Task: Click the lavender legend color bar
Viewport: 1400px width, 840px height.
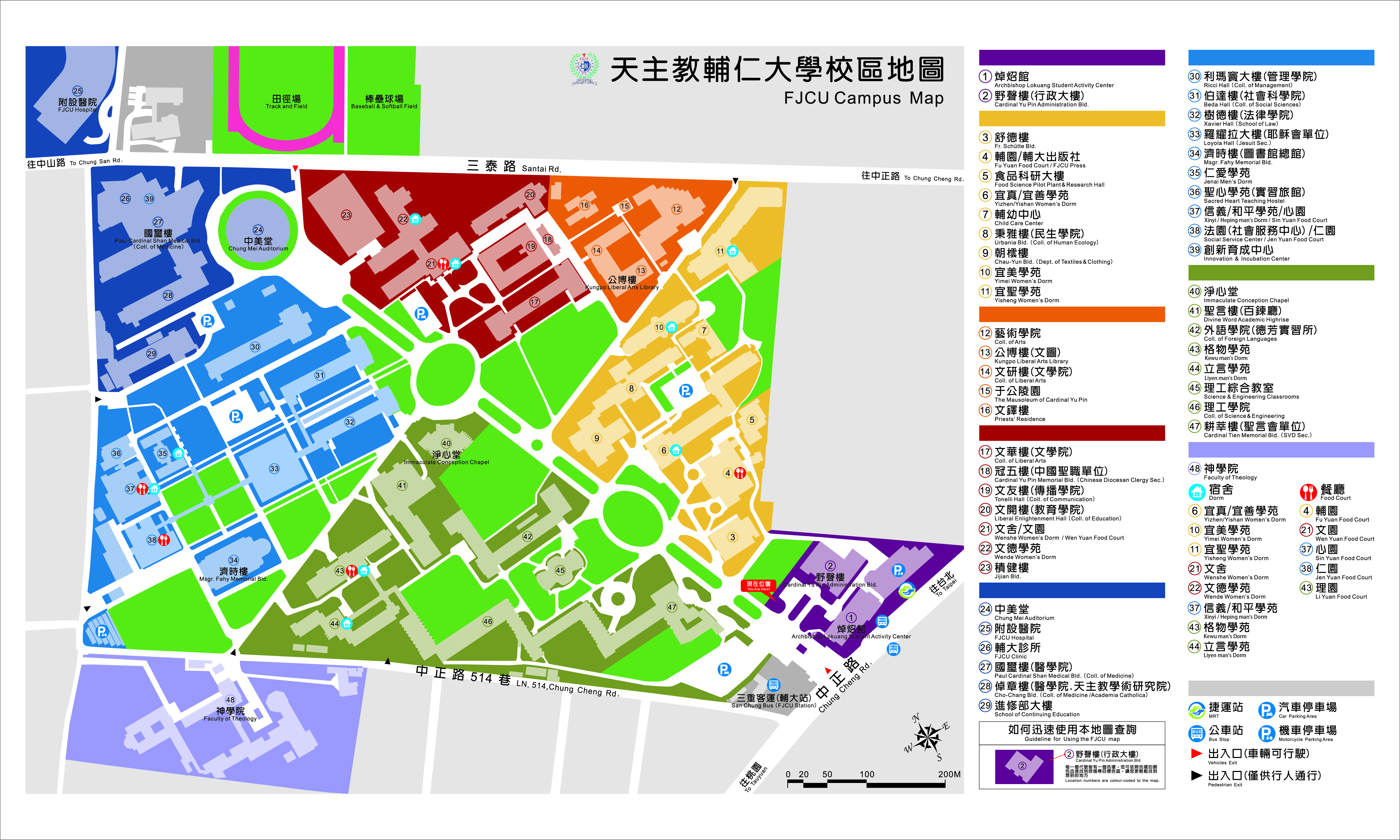Action: pyautogui.click(x=1281, y=449)
